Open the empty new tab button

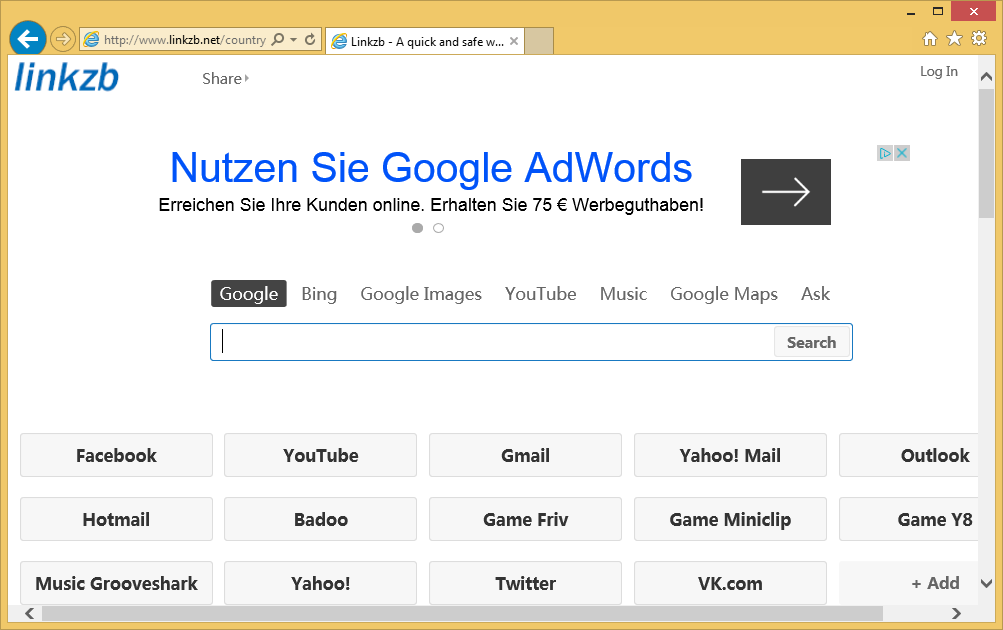coord(539,41)
